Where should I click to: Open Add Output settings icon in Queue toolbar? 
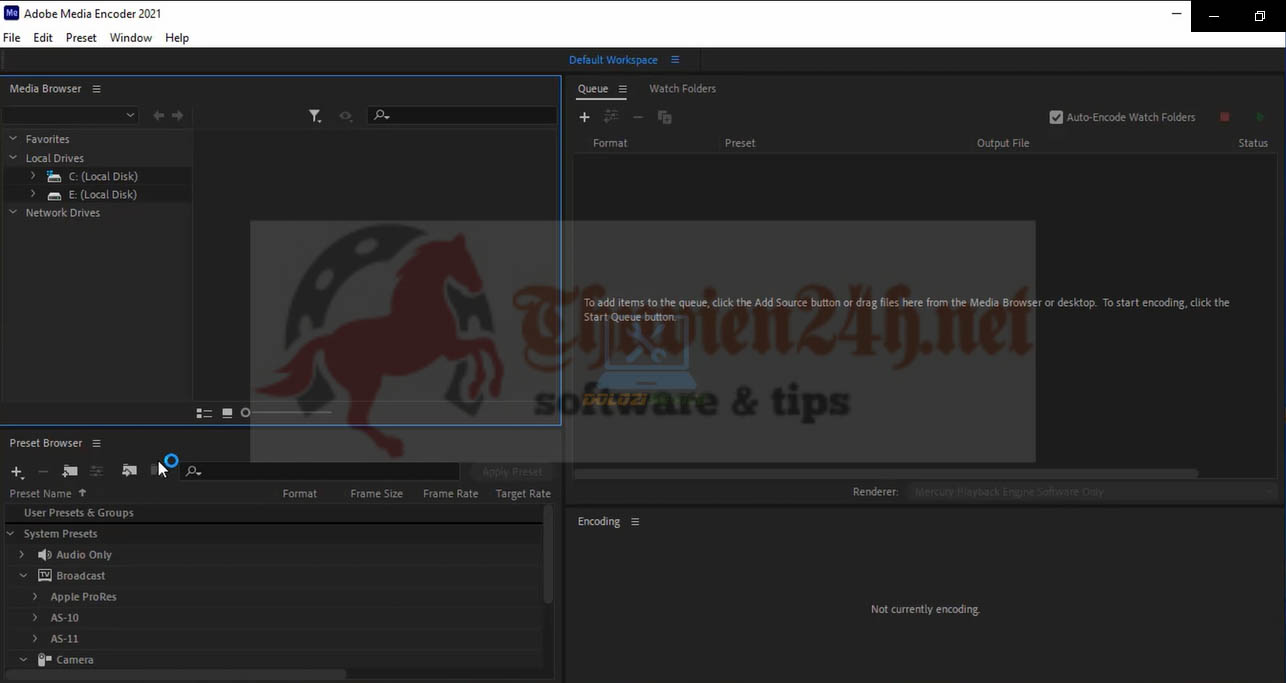[x=611, y=117]
